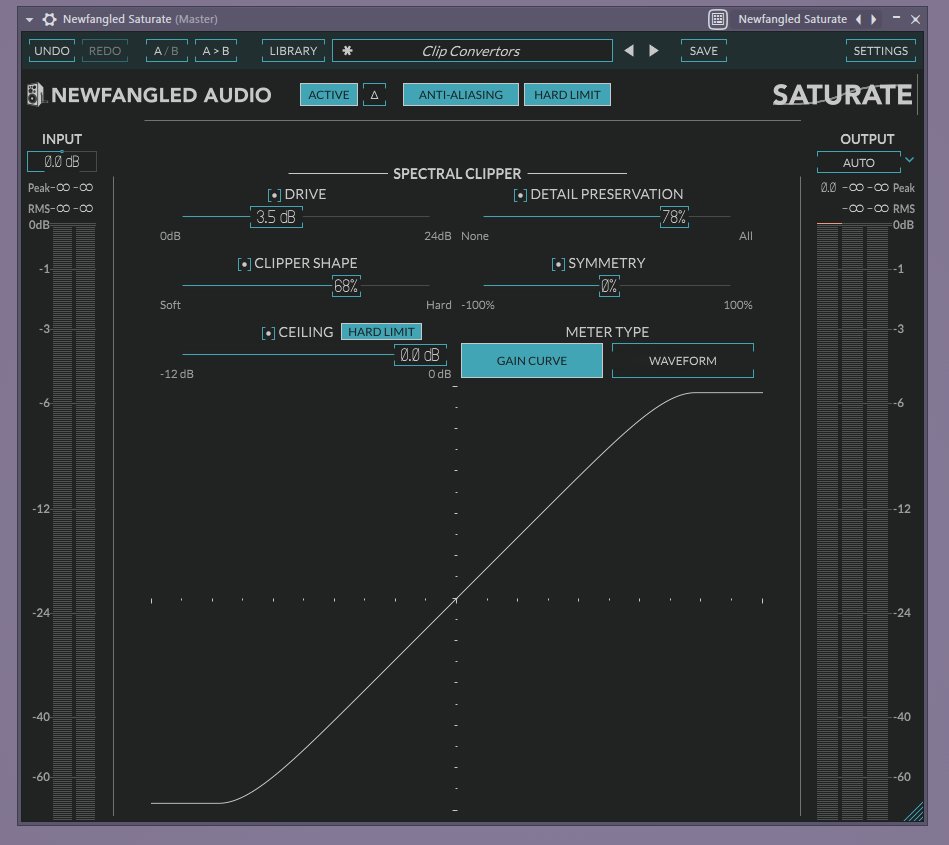949x845 pixels.
Task: Switch meter type to WAVEFORM
Action: (683, 361)
